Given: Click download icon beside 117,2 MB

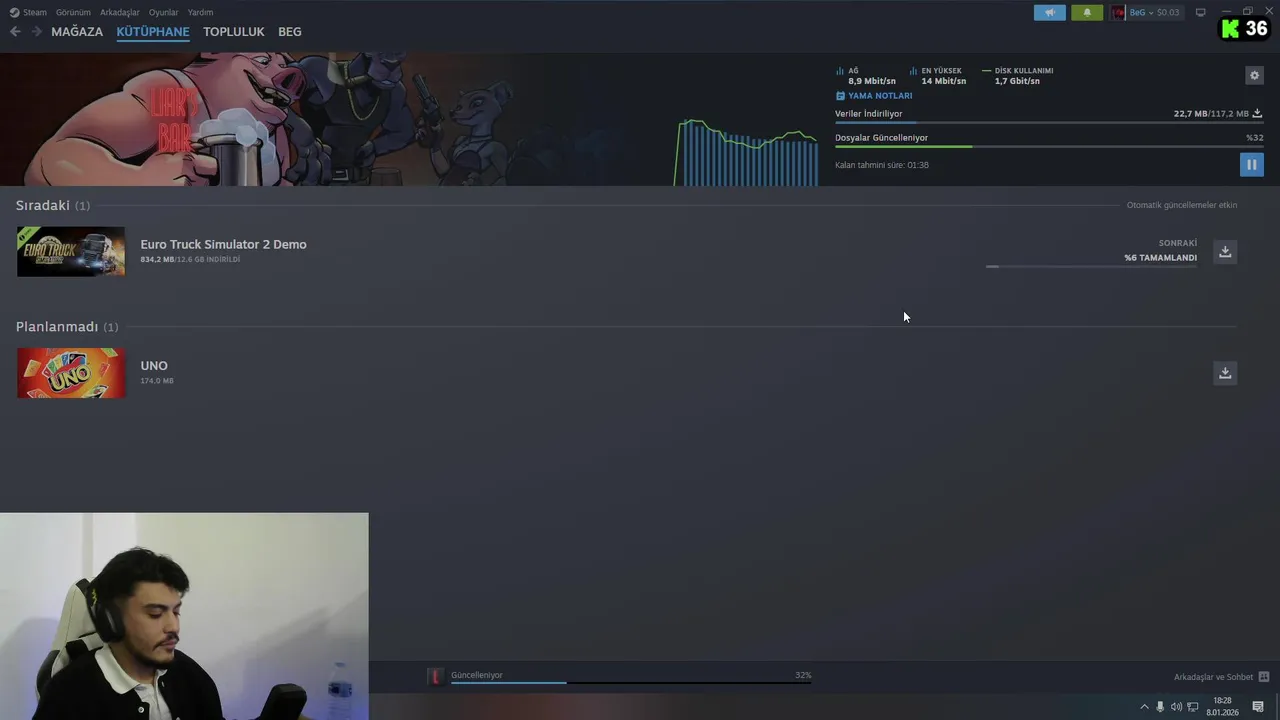Looking at the screenshot, I should [x=1258, y=114].
